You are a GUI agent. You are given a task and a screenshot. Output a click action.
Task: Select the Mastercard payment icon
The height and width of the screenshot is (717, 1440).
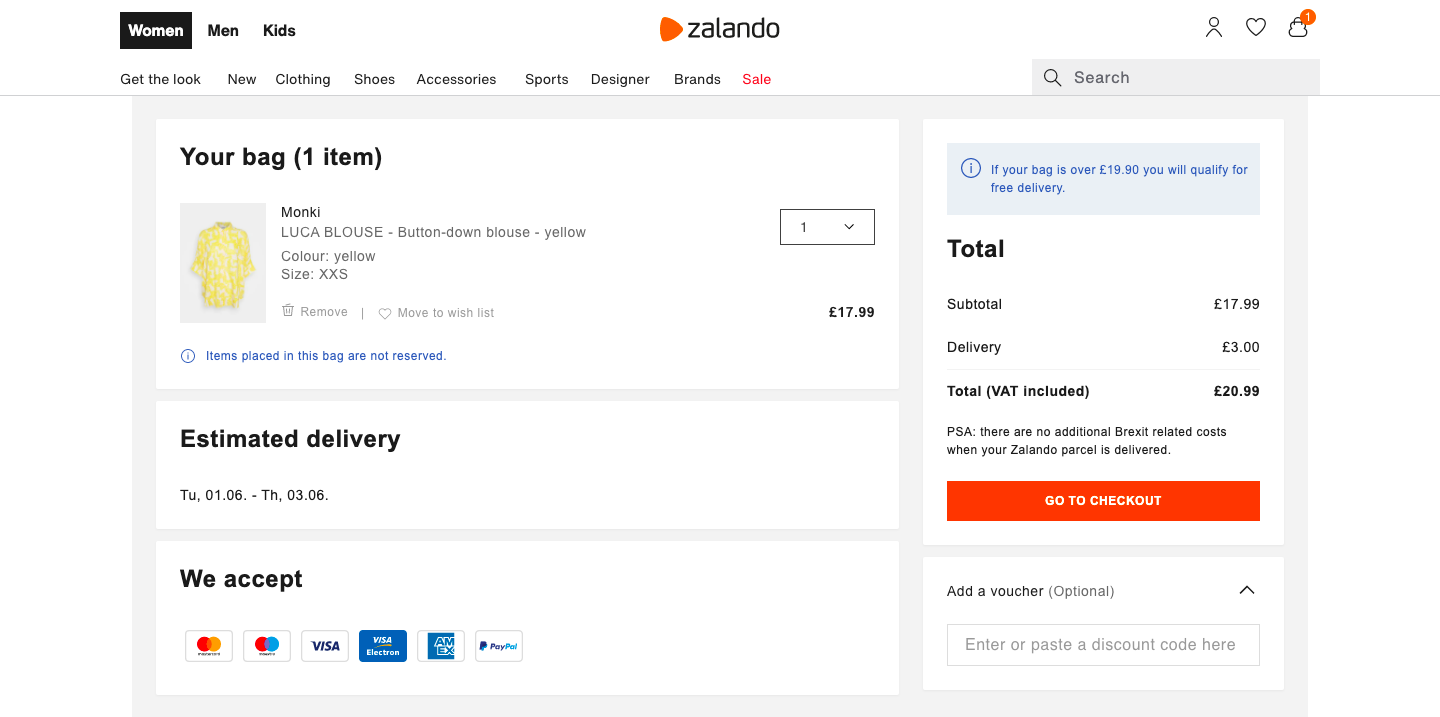208,645
